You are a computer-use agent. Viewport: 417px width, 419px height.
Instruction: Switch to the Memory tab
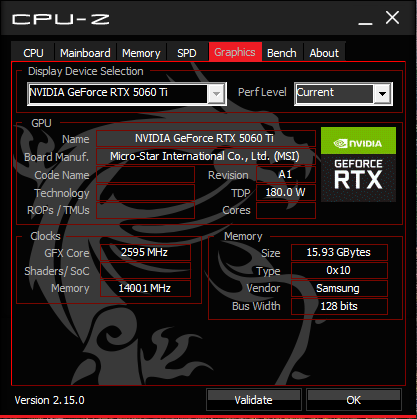pyautogui.click(x=141, y=53)
